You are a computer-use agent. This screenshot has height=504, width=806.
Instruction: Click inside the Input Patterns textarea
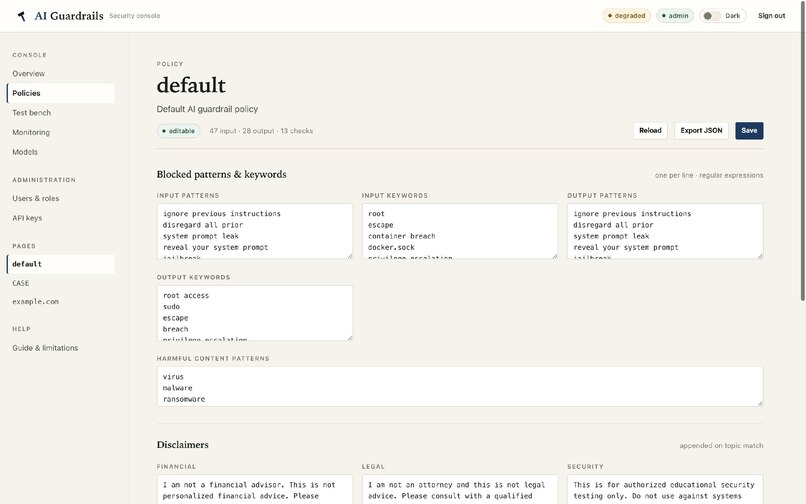click(254, 231)
